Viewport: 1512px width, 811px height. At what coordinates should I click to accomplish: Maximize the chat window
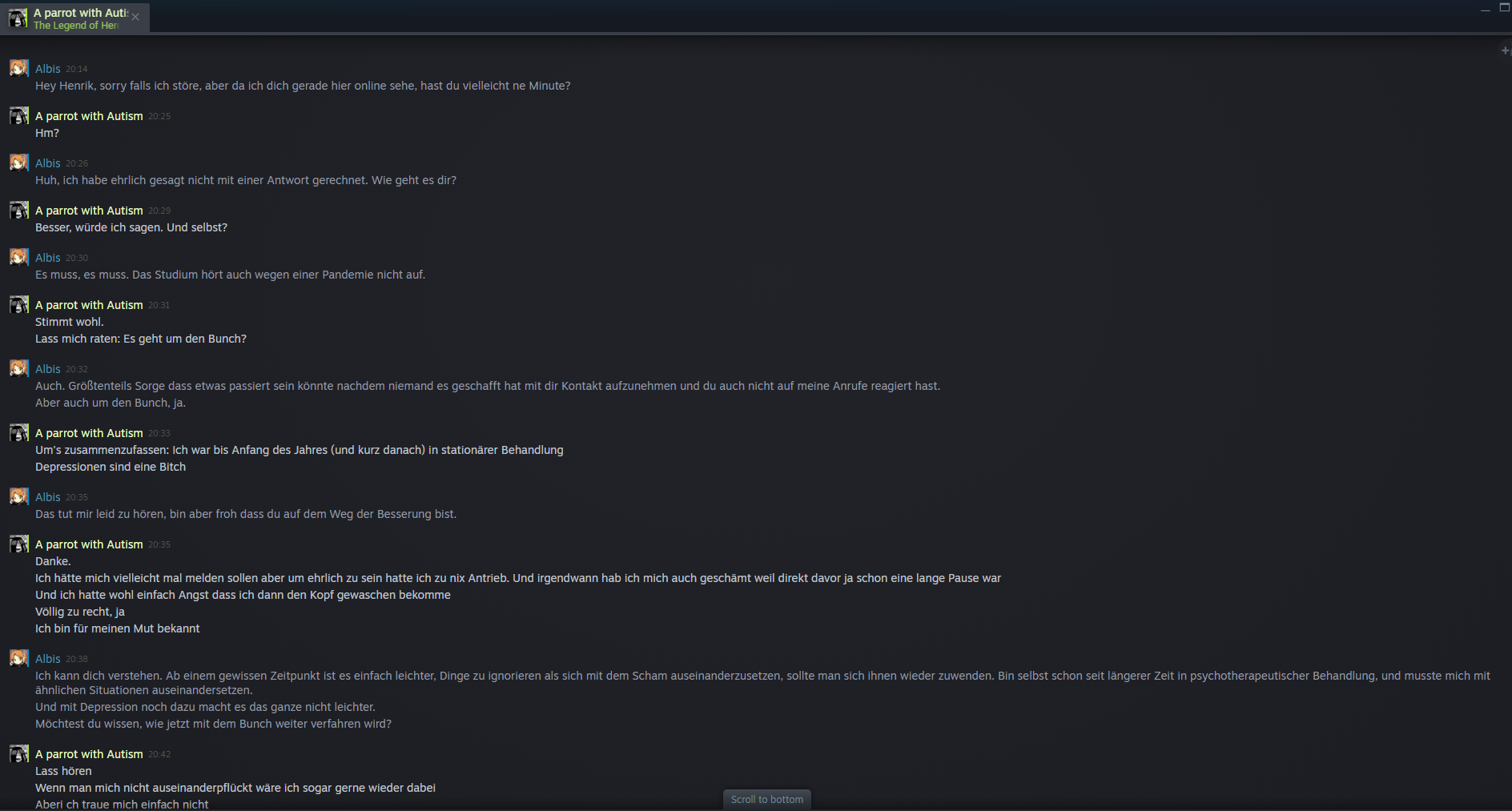point(1504,7)
